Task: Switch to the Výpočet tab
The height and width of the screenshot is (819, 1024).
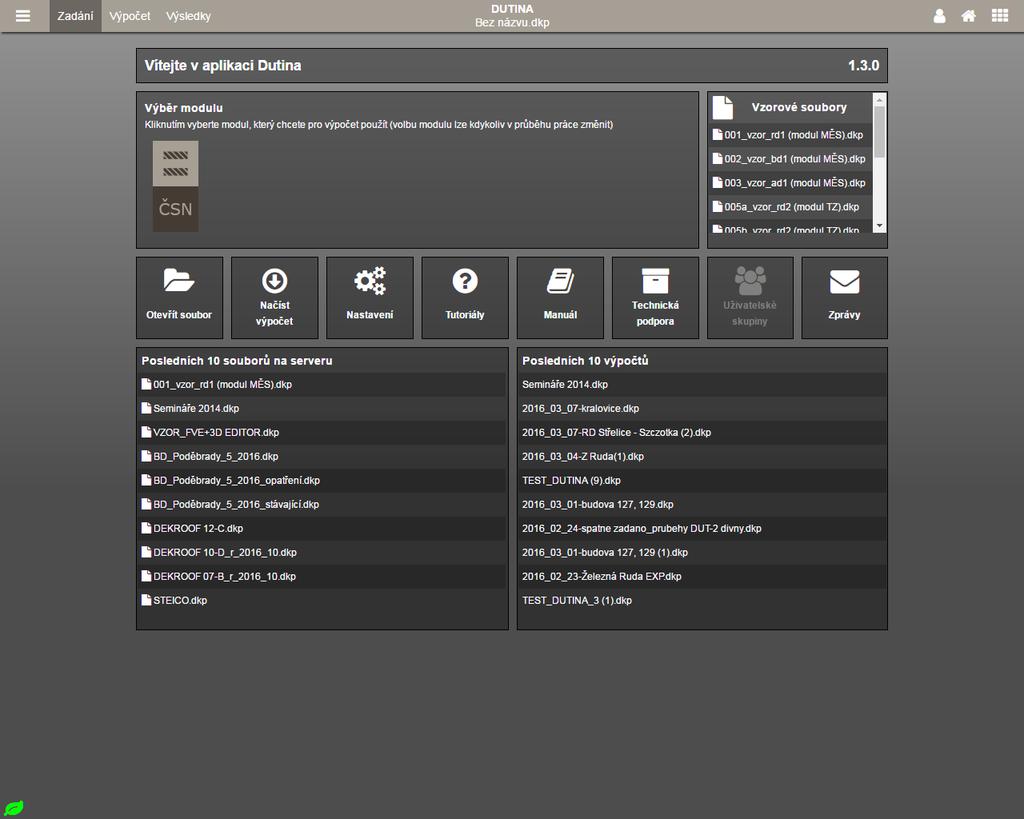Action: 130,16
